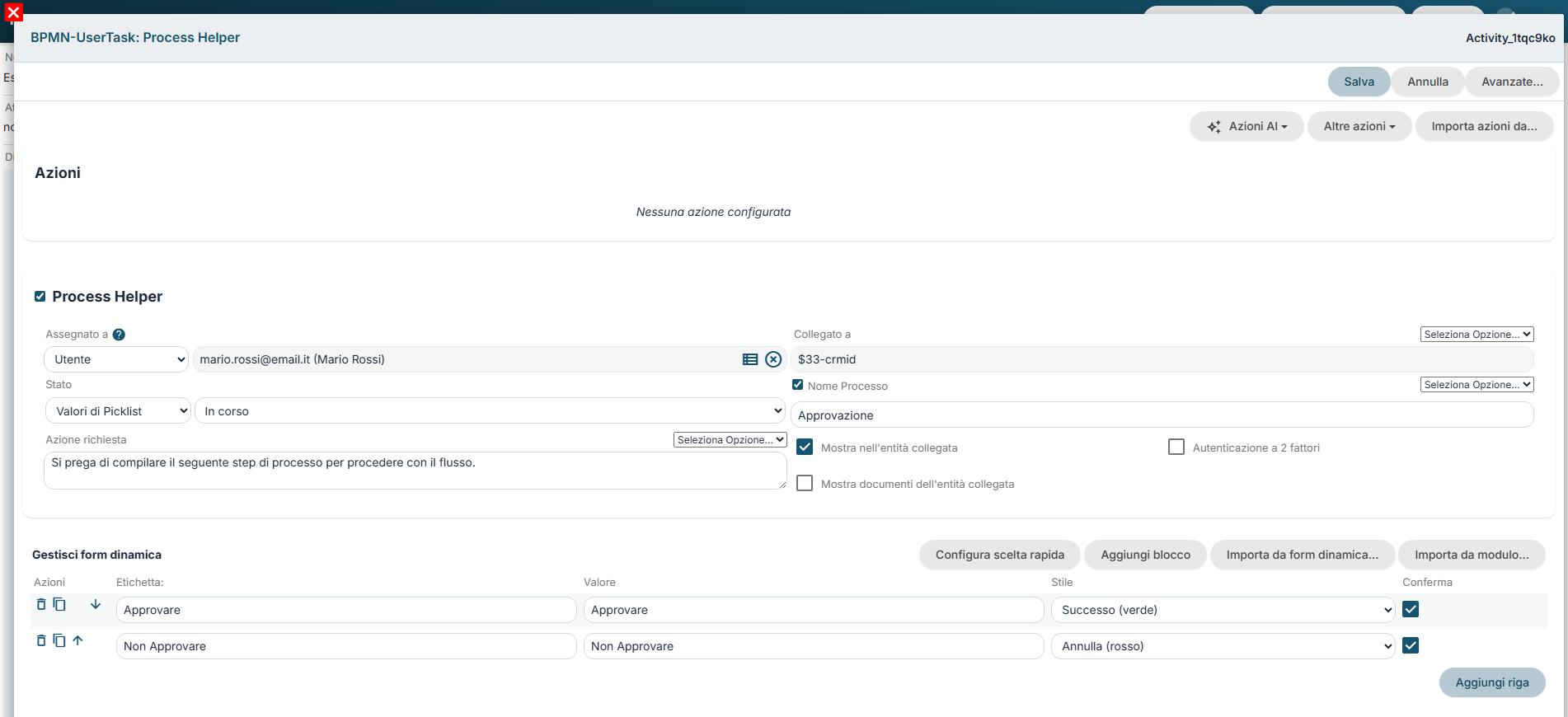Open the Utente assignment type dropdown
Screen dimensions: 1568x717
(x=116, y=359)
